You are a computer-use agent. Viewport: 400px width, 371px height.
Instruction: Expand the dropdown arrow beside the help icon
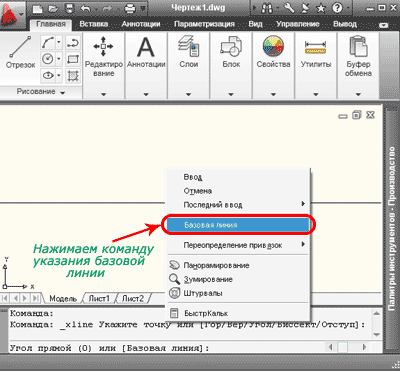pyautogui.click(x=348, y=8)
